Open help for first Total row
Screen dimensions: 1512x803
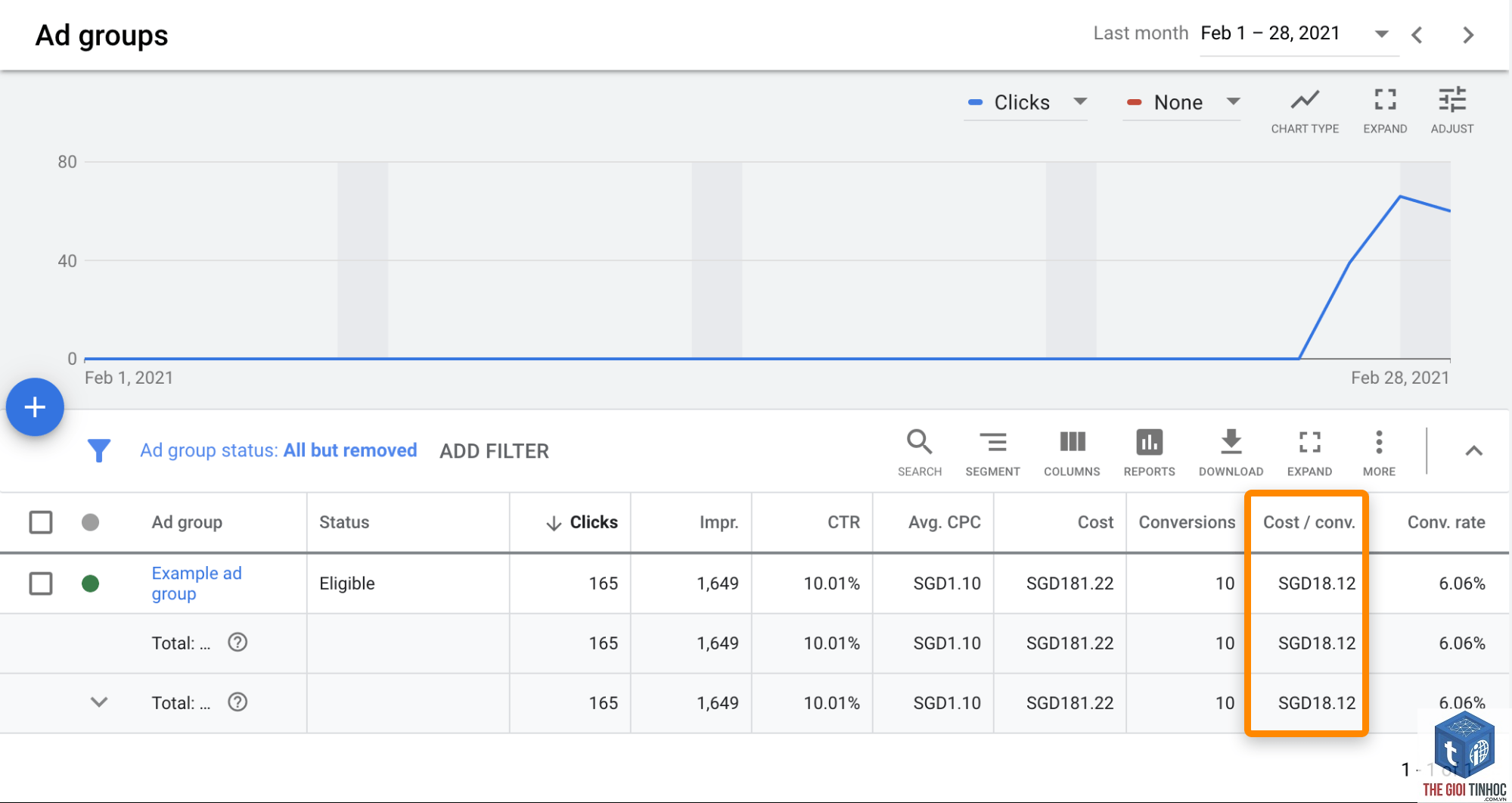[x=238, y=643]
